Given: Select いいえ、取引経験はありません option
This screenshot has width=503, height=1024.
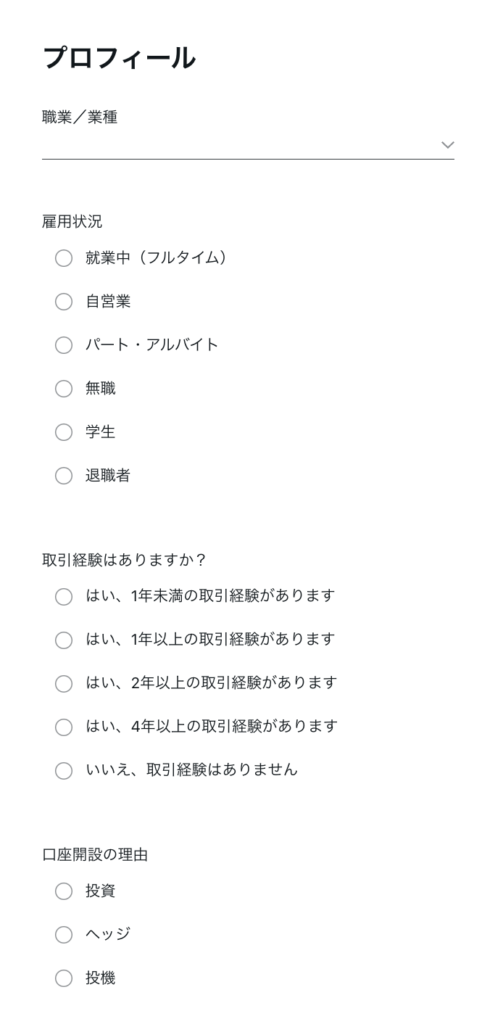Looking at the screenshot, I should 63,771.
